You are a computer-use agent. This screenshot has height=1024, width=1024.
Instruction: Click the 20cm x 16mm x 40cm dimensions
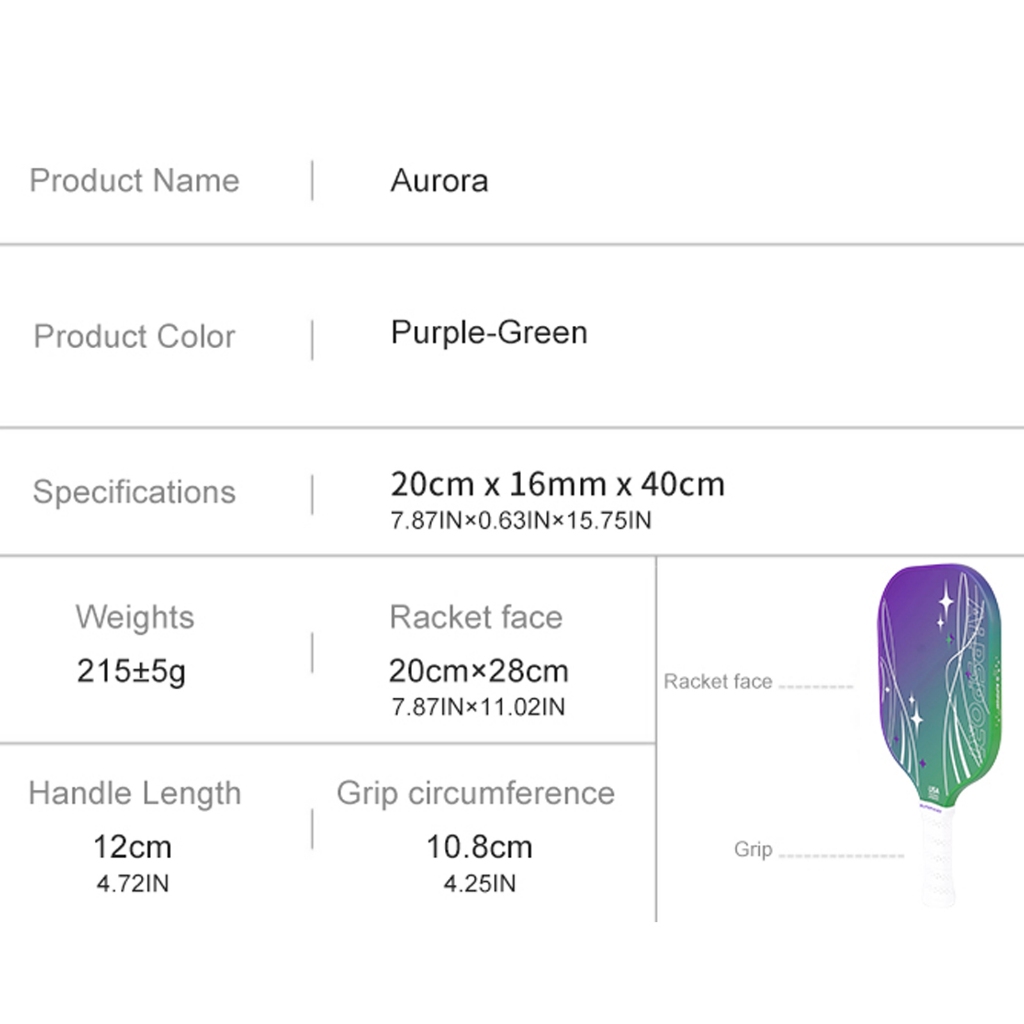pos(557,484)
